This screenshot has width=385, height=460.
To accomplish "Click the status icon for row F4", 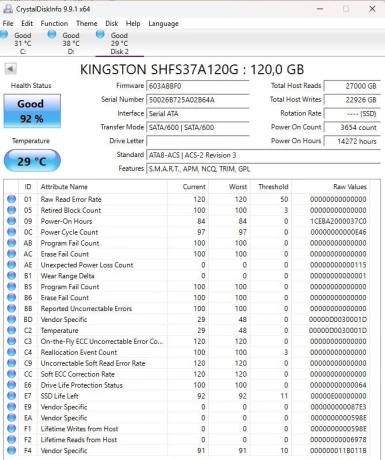I will click(11, 451).
